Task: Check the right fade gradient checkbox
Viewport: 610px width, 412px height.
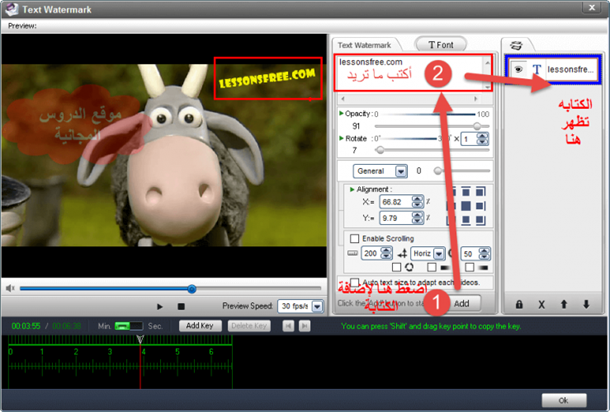Action: (x=470, y=267)
